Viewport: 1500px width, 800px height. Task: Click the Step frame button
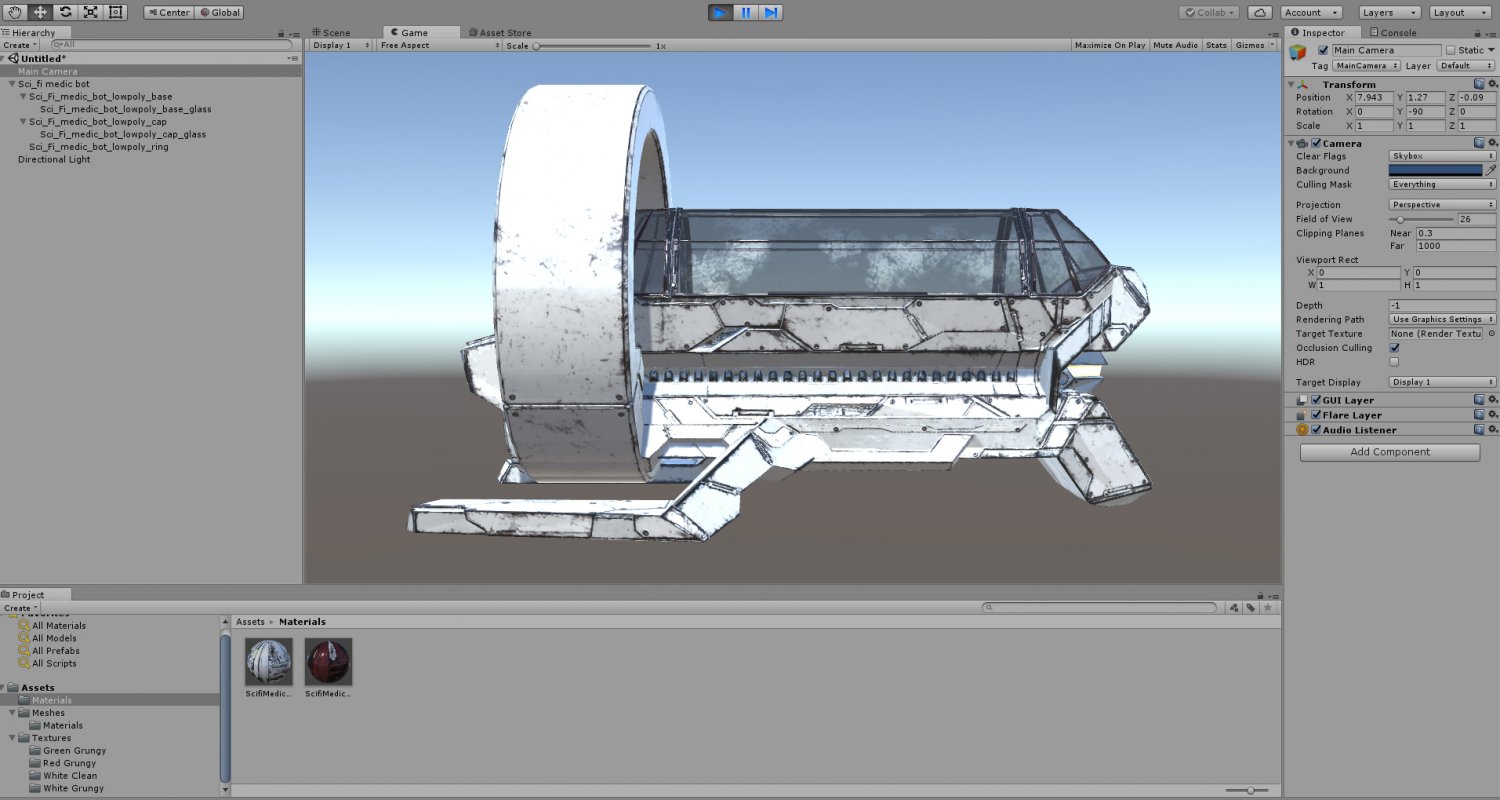tap(770, 12)
